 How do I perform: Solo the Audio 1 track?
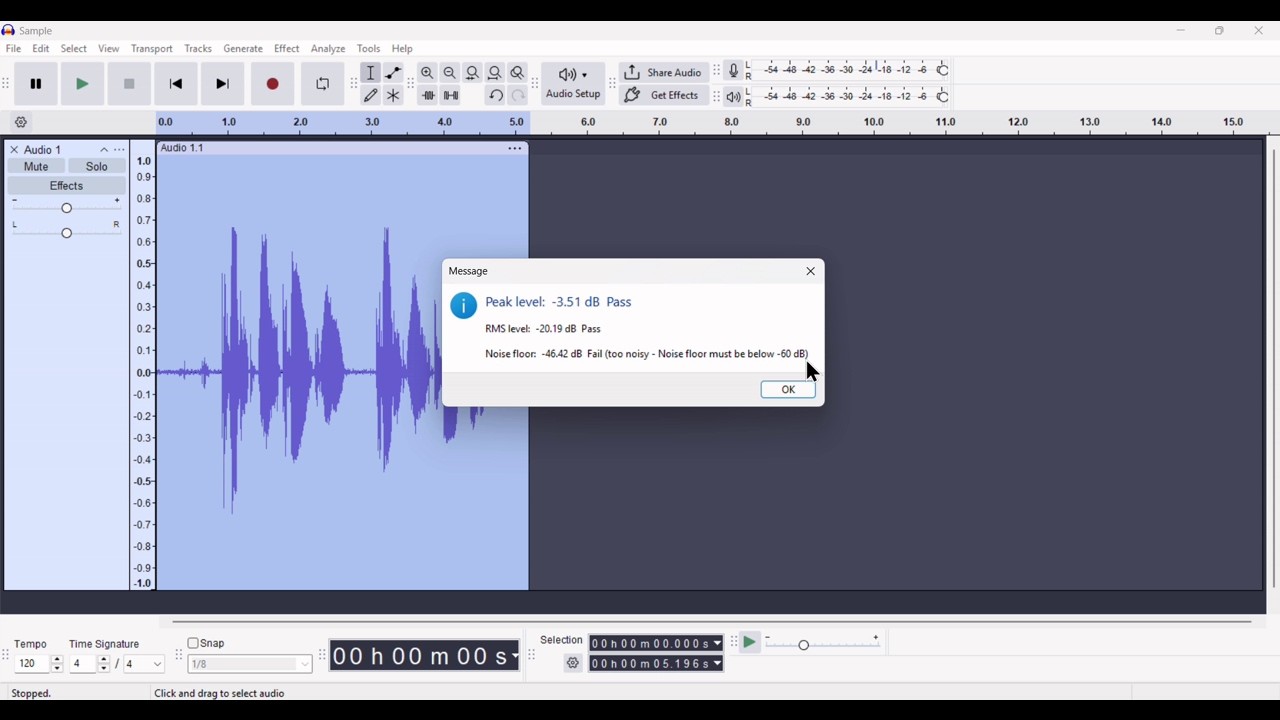97,167
